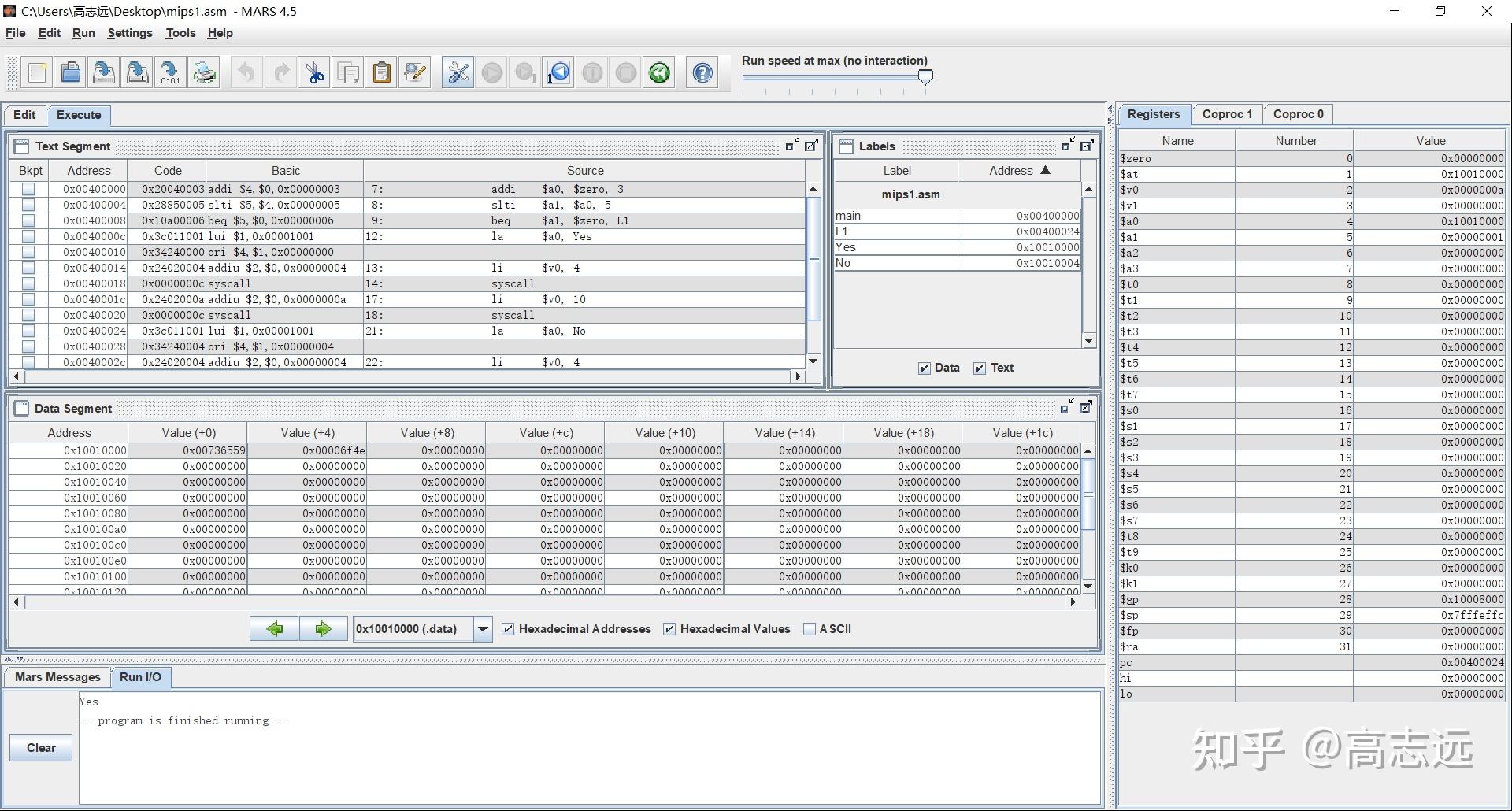Click the Backstep undo-one-step icon
The height and width of the screenshot is (811, 1512).
coord(558,73)
